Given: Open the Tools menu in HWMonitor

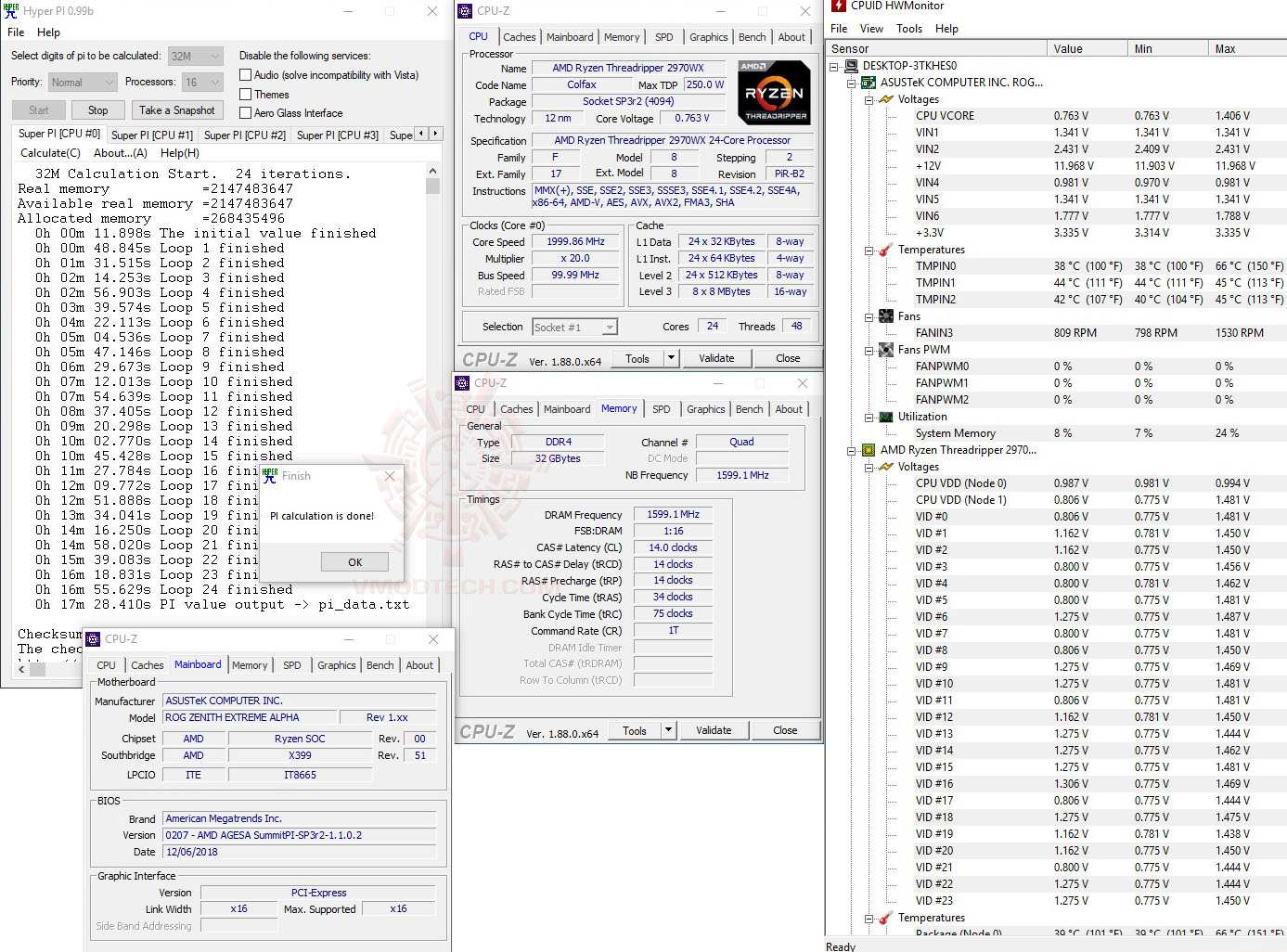Looking at the screenshot, I should (909, 29).
